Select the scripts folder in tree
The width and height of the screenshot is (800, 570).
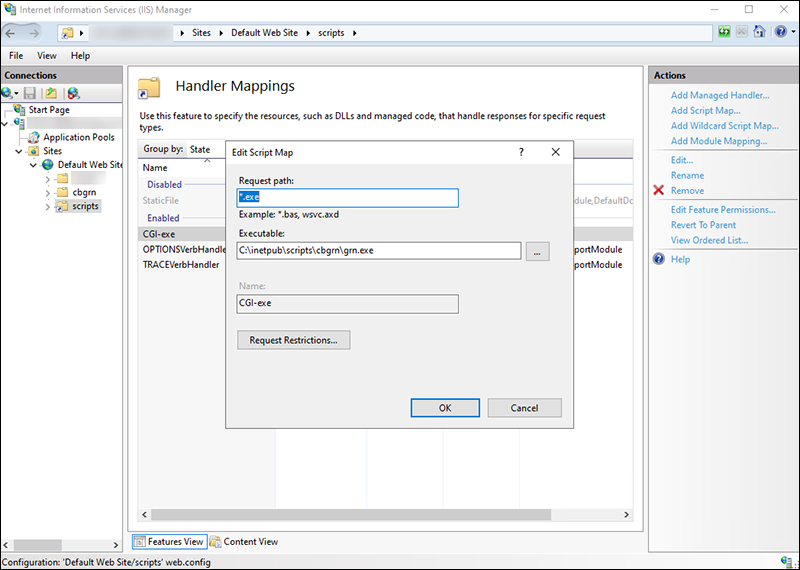click(x=85, y=206)
